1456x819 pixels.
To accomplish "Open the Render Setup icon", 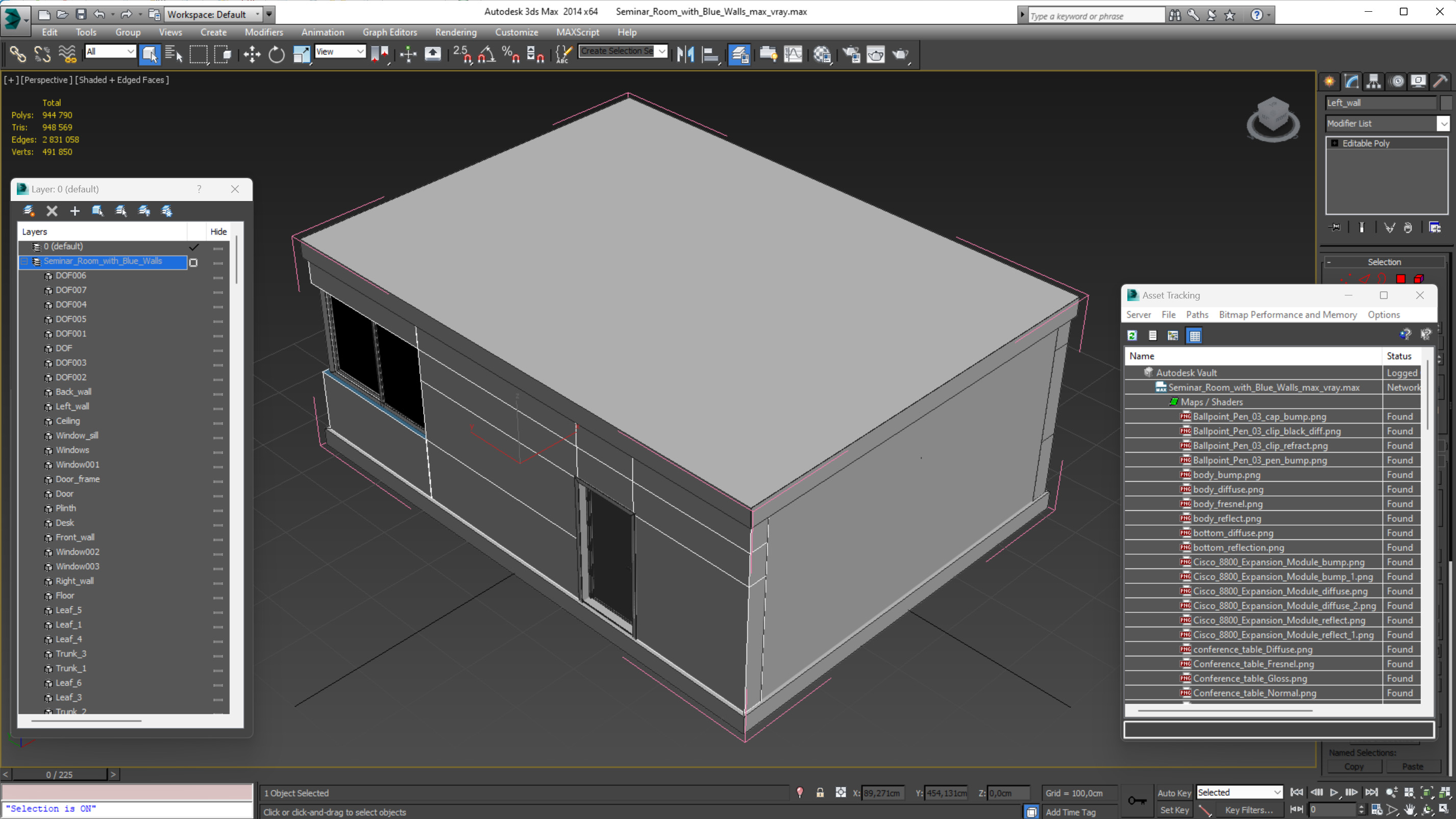I will 851,54.
